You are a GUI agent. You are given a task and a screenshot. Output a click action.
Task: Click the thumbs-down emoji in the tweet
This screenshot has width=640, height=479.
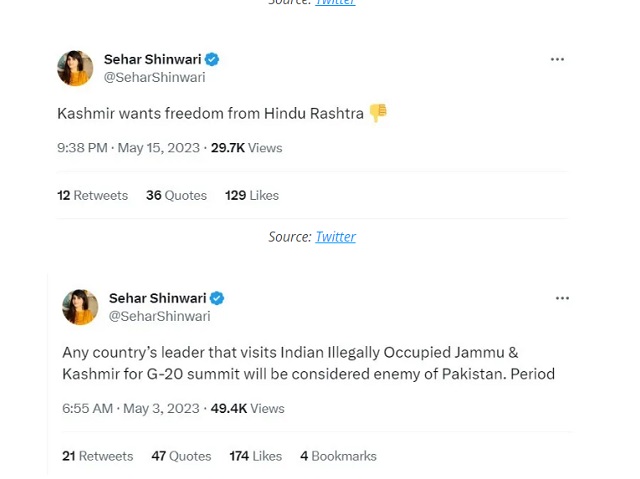378,113
